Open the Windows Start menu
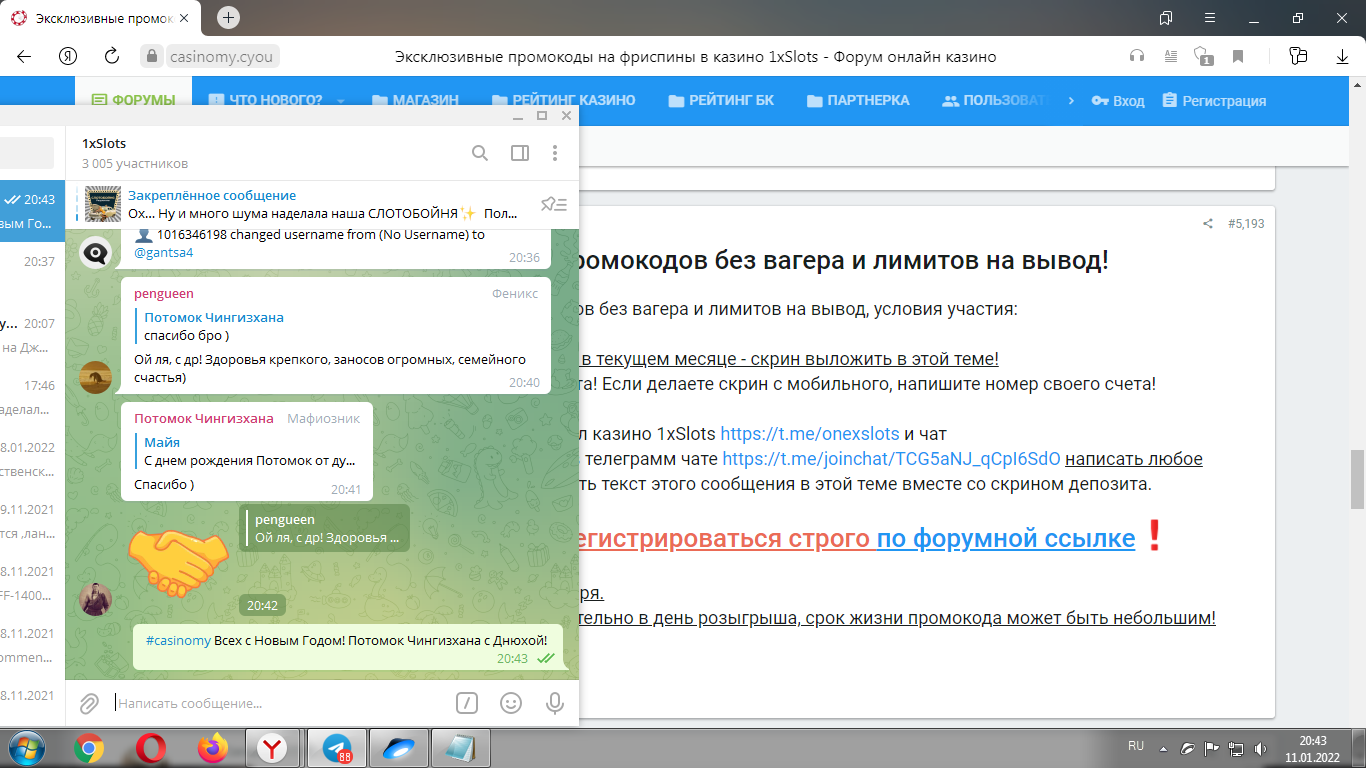1366x768 pixels. tap(26, 748)
